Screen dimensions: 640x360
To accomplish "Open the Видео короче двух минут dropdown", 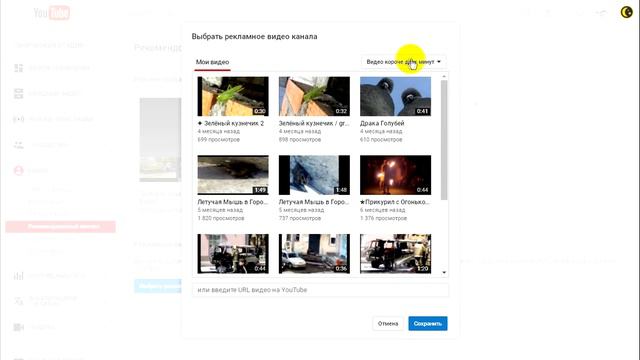I will pyautogui.click(x=403, y=62).
